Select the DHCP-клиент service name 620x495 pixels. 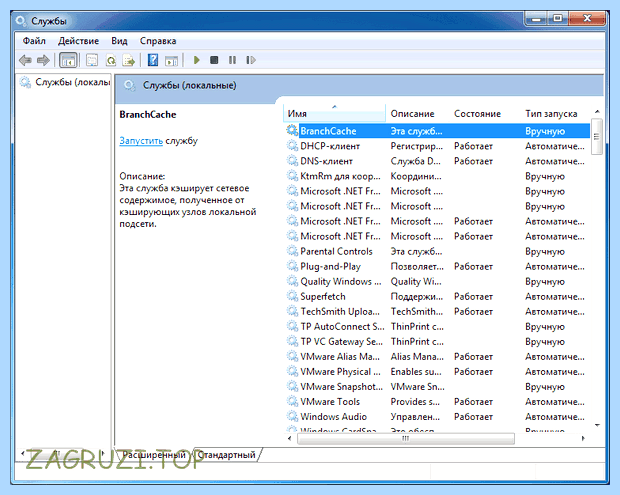(330, 146)
